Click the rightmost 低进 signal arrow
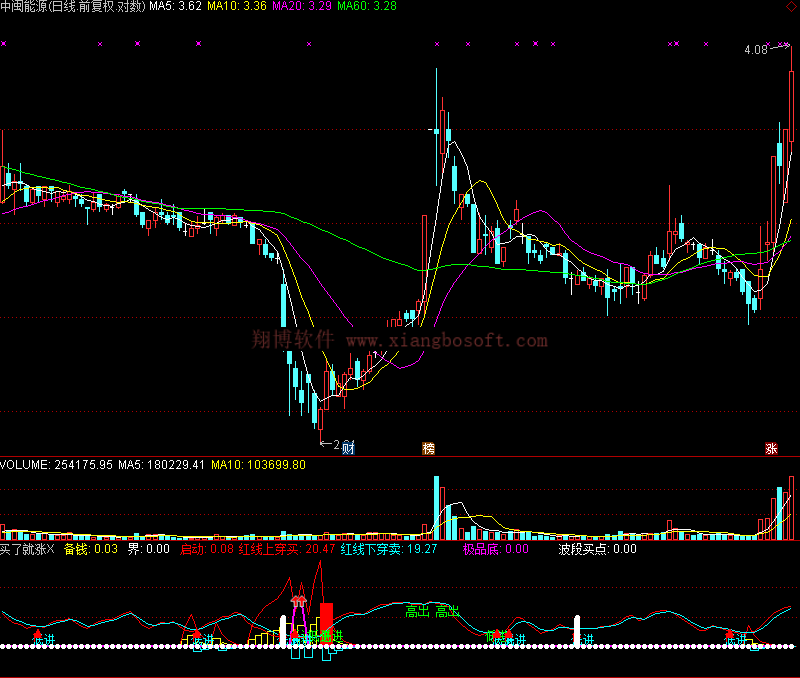This screenshot has height=678, width=800. 736,637
